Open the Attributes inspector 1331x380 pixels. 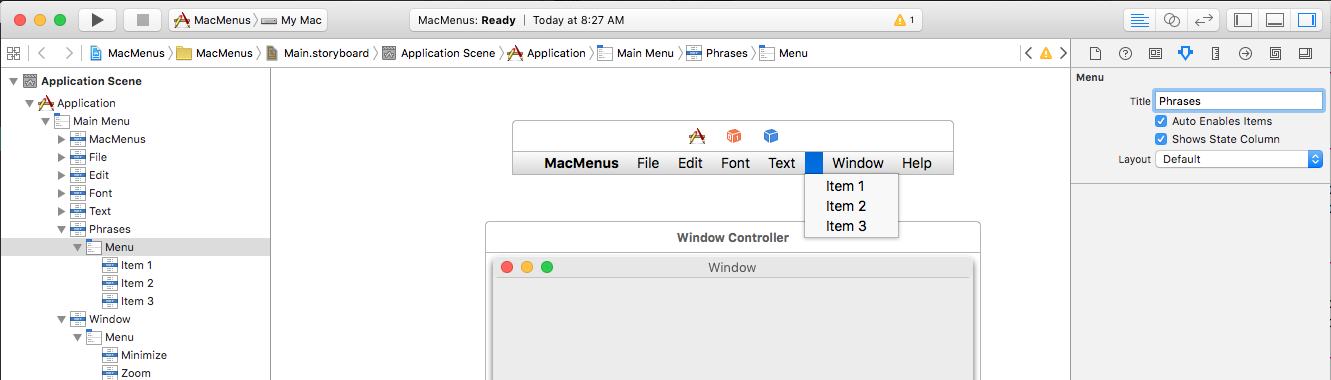pos(1185,53)
